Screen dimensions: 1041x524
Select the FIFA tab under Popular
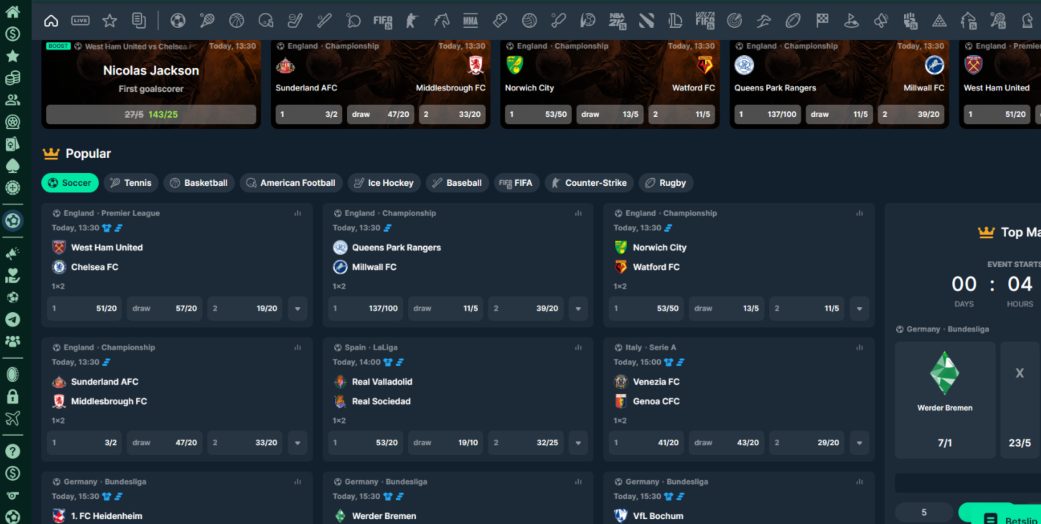[517, 183]
